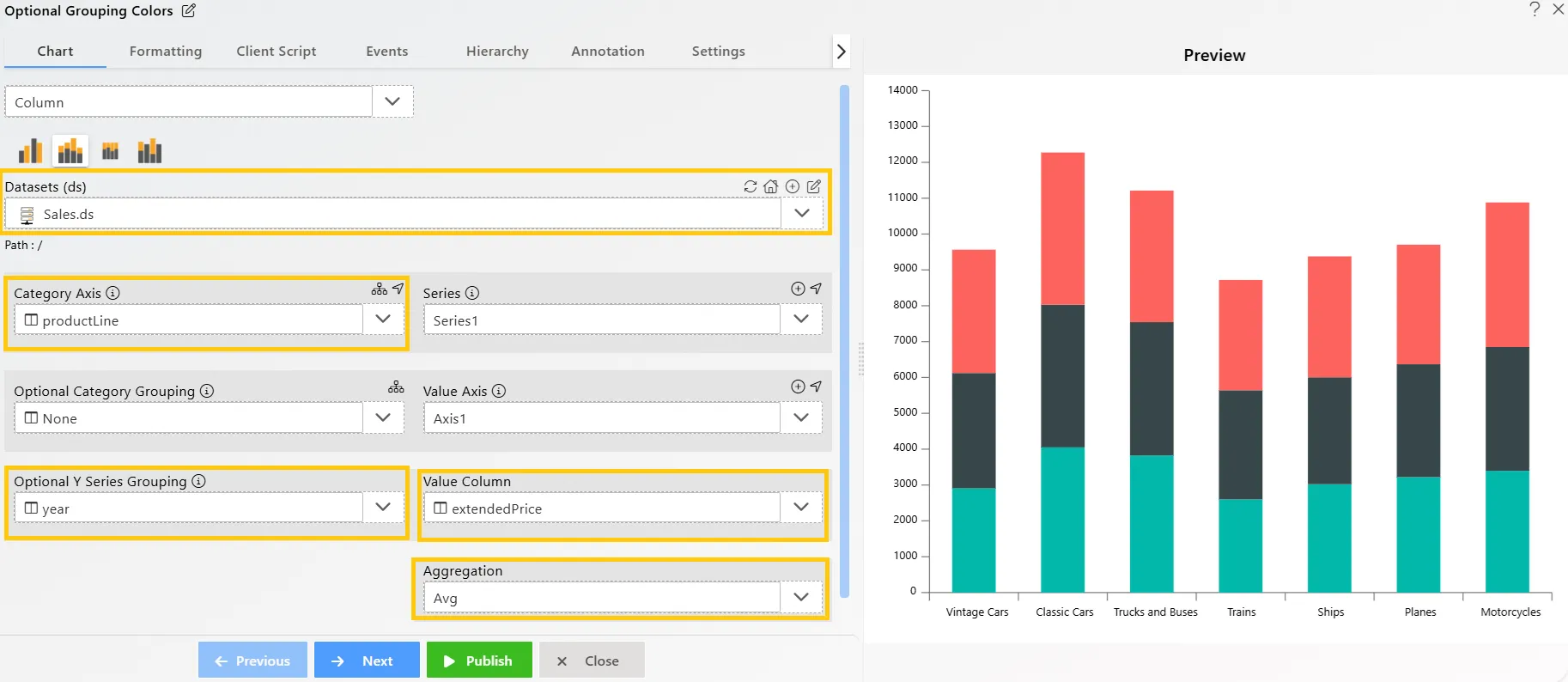Expand the Aggregation dropdown showing Avg

click(801, 598)
